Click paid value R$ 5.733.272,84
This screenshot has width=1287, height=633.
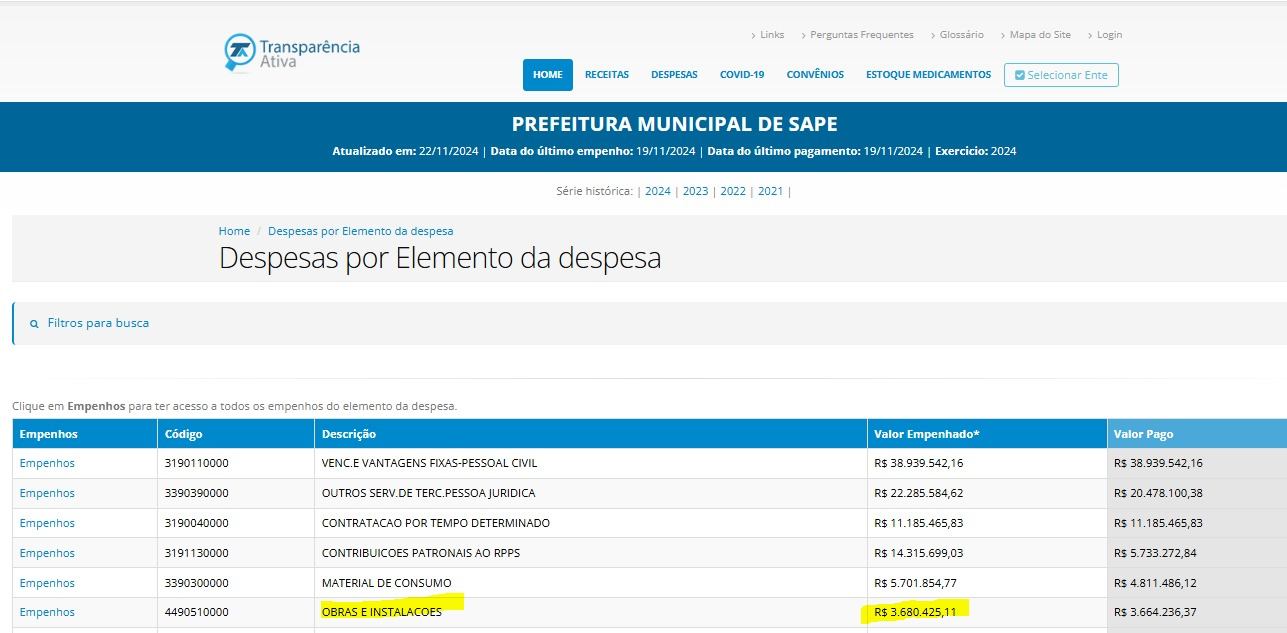(1155, 553)
